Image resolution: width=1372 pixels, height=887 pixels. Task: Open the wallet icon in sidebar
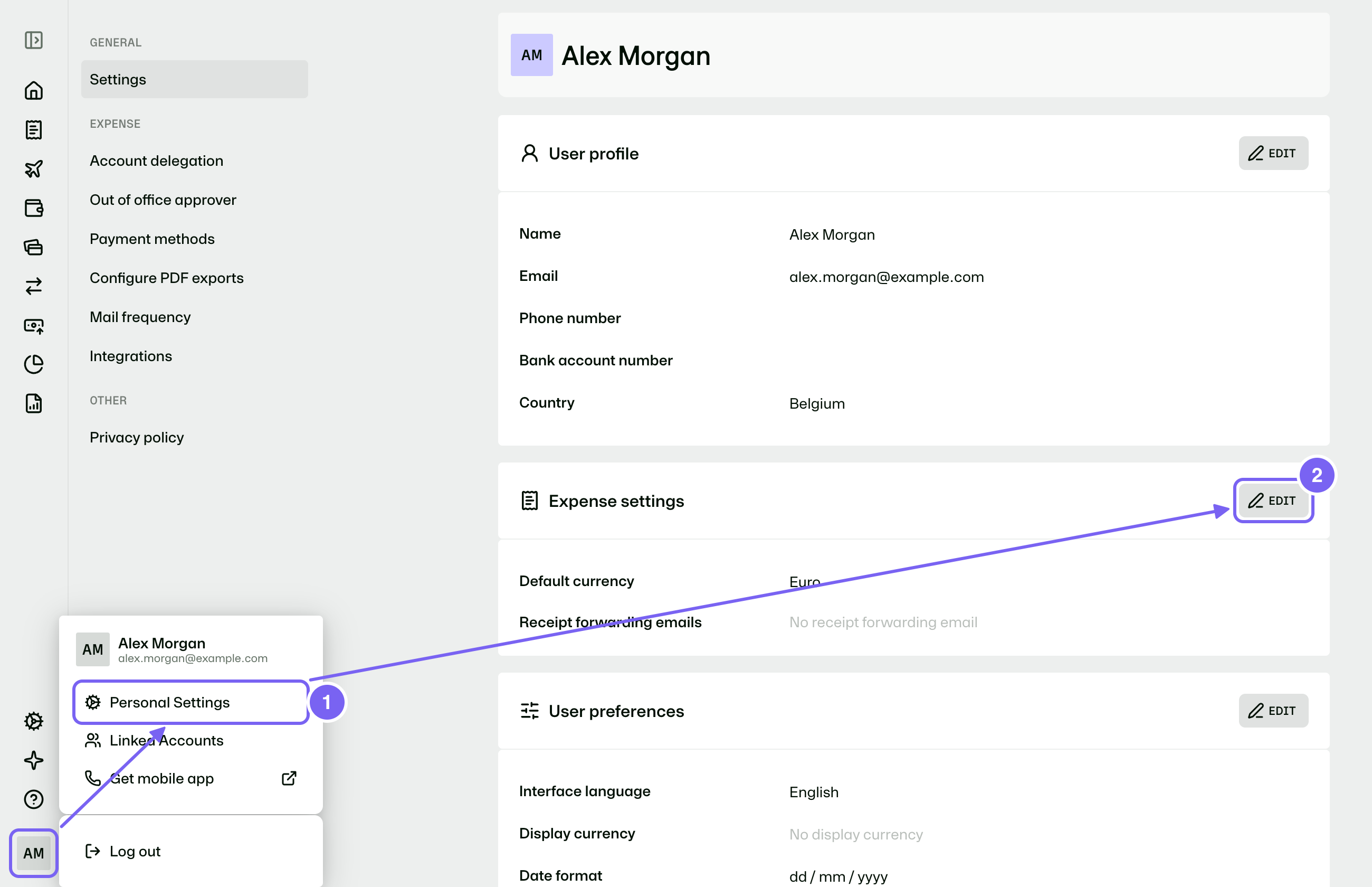pyautogui.click(x=33, y=208)
